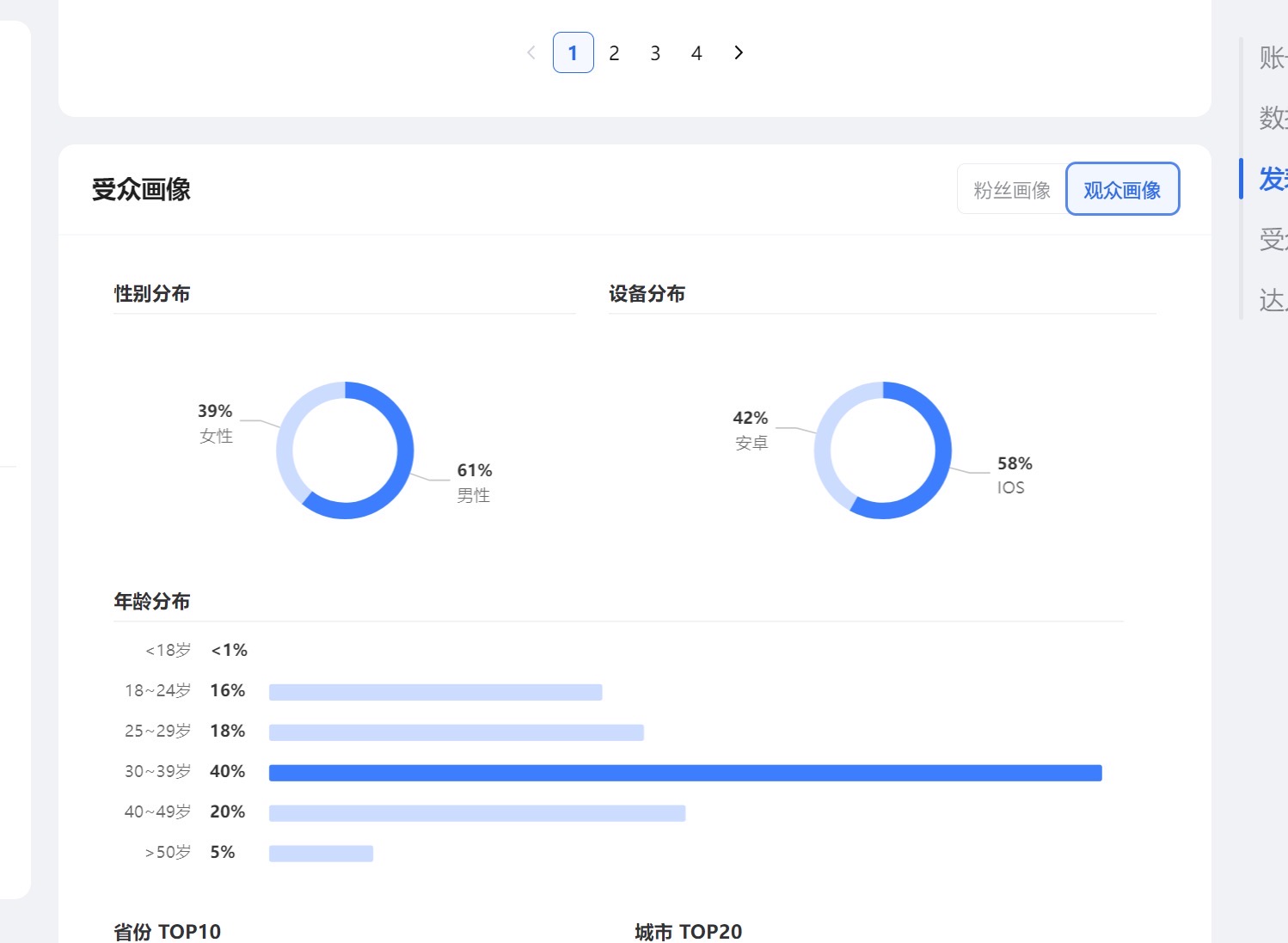Go to previous page arrow
Viewport: 1288px width, 943px height.
tap(531, 52)
